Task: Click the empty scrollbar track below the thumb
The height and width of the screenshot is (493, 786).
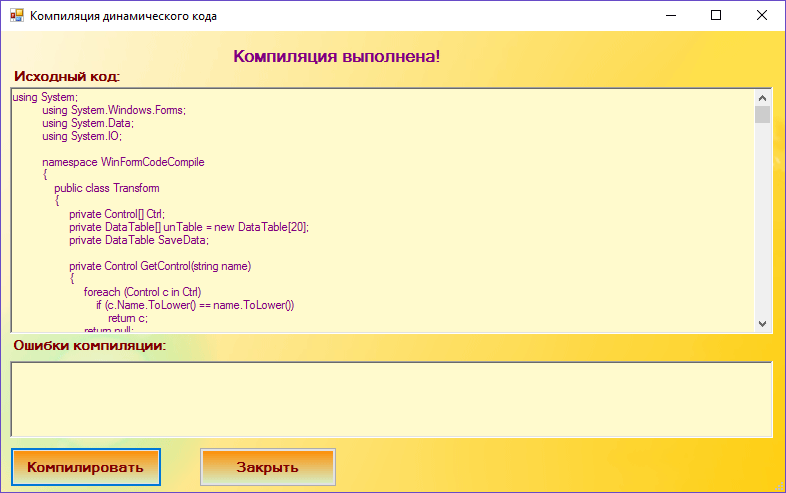Action: coord(762,220)
